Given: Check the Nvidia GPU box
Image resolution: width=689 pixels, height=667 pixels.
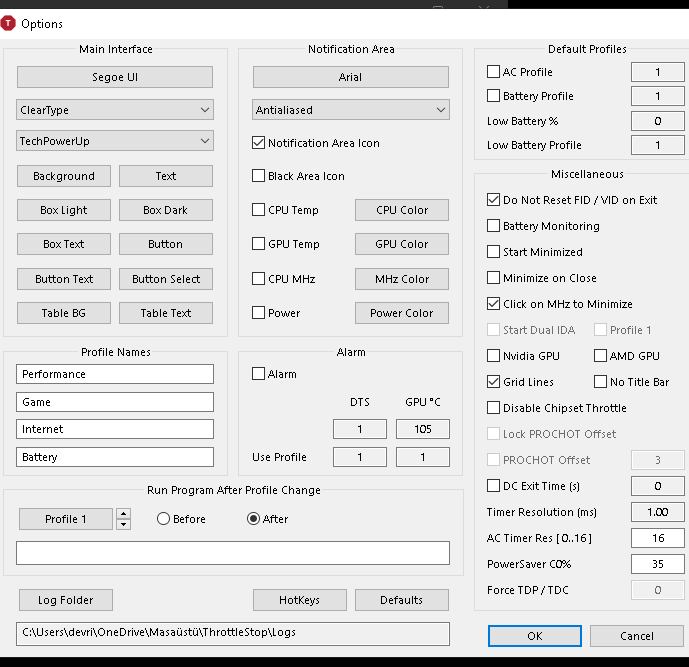Looking at the screenshot, I should pos(493,355).
